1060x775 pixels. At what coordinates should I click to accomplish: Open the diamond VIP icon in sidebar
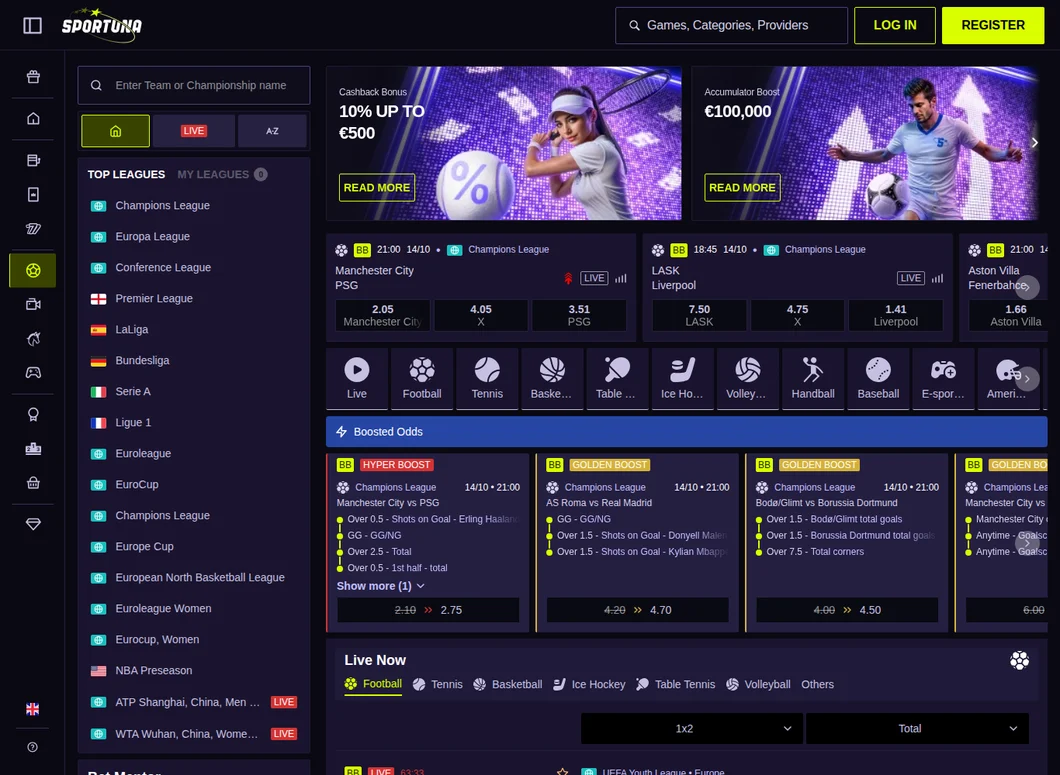(32, 524)
